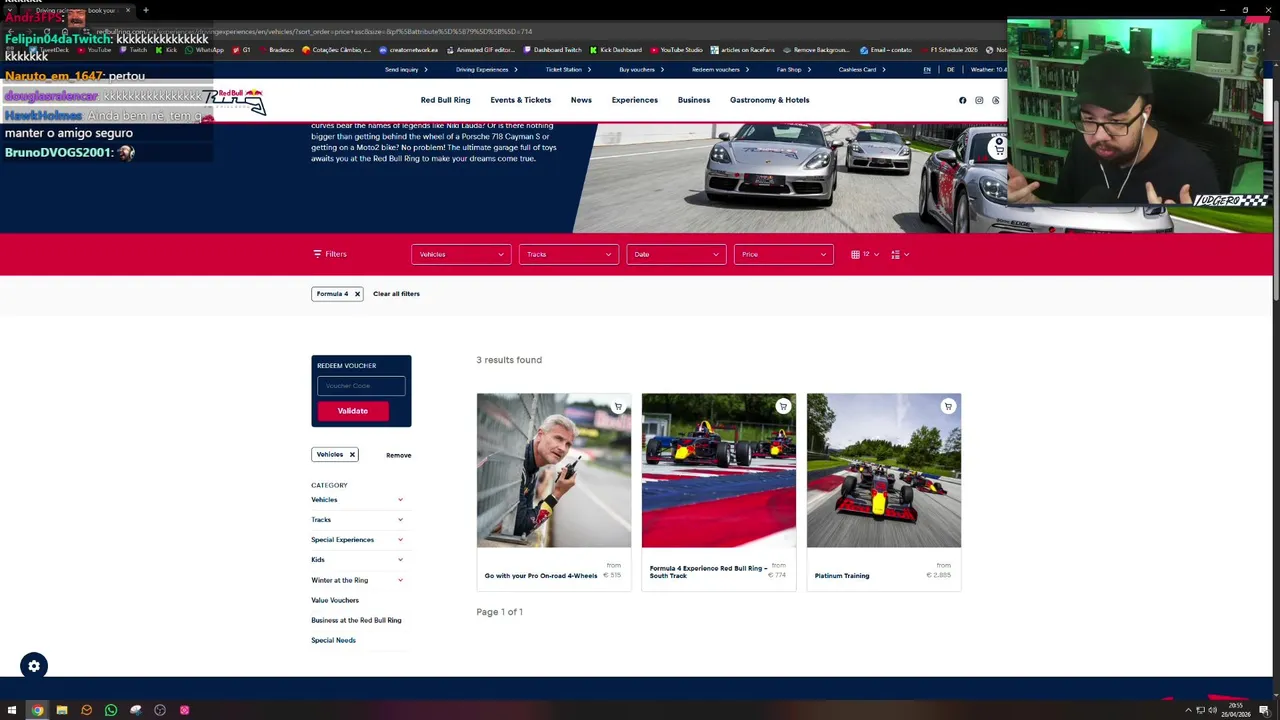This screenshot has width=1280, height=720.
Task: Open the Special Needs link
Action: click(x=333, y=640)
